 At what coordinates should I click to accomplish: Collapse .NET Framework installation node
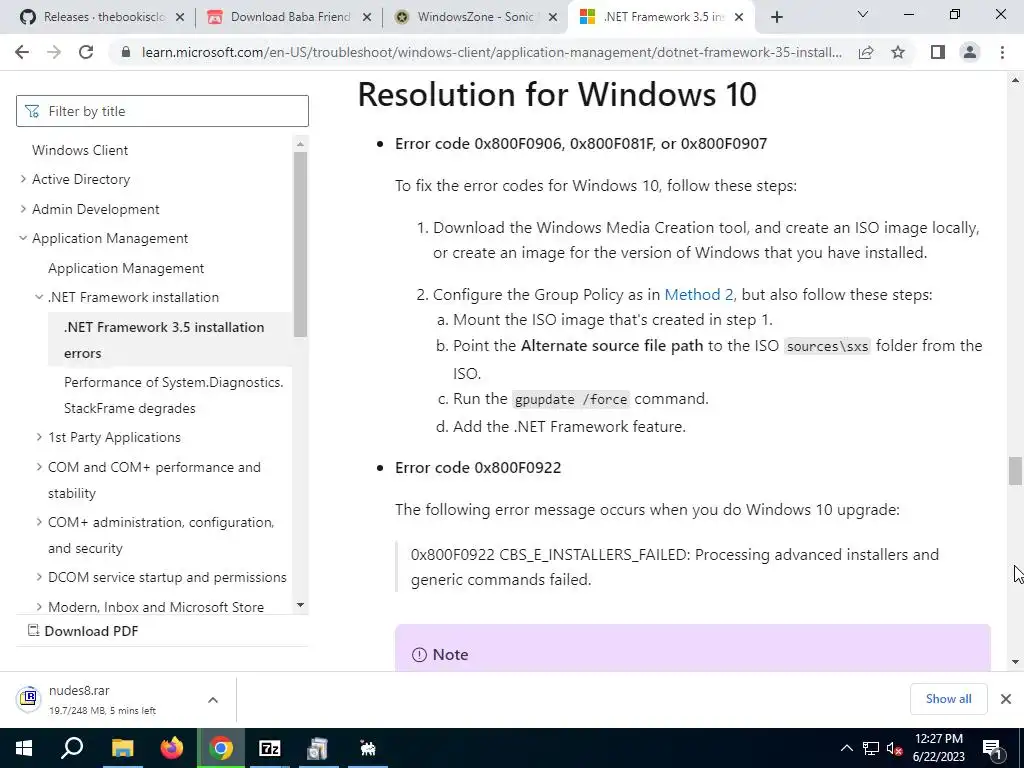39,297
